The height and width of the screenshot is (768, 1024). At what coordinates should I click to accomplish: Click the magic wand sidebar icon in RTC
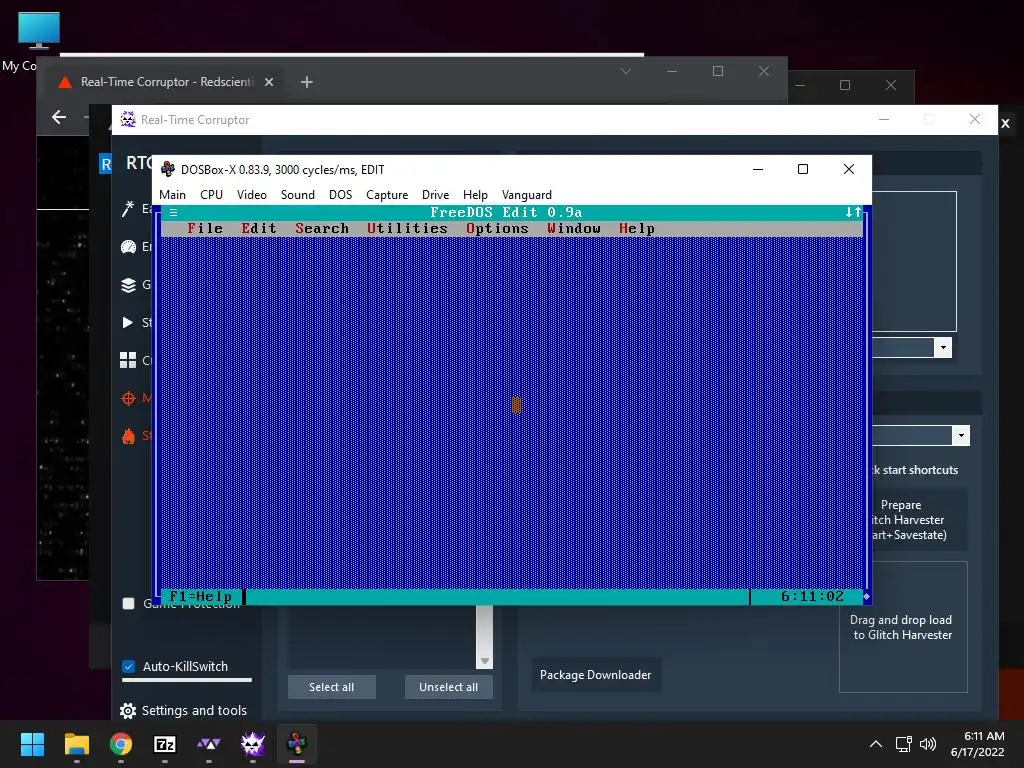(x=128, y=208)
